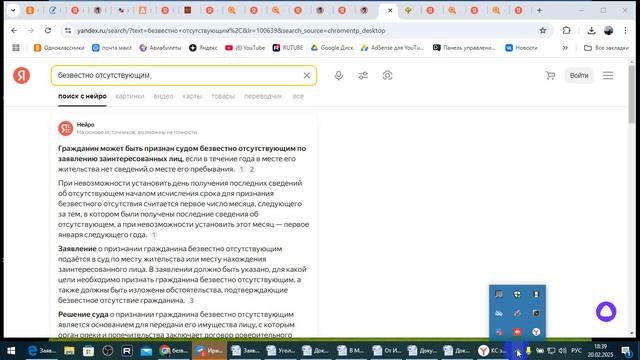Open search filter settings icon
The image size is (640, 360).
coord(363,76)
